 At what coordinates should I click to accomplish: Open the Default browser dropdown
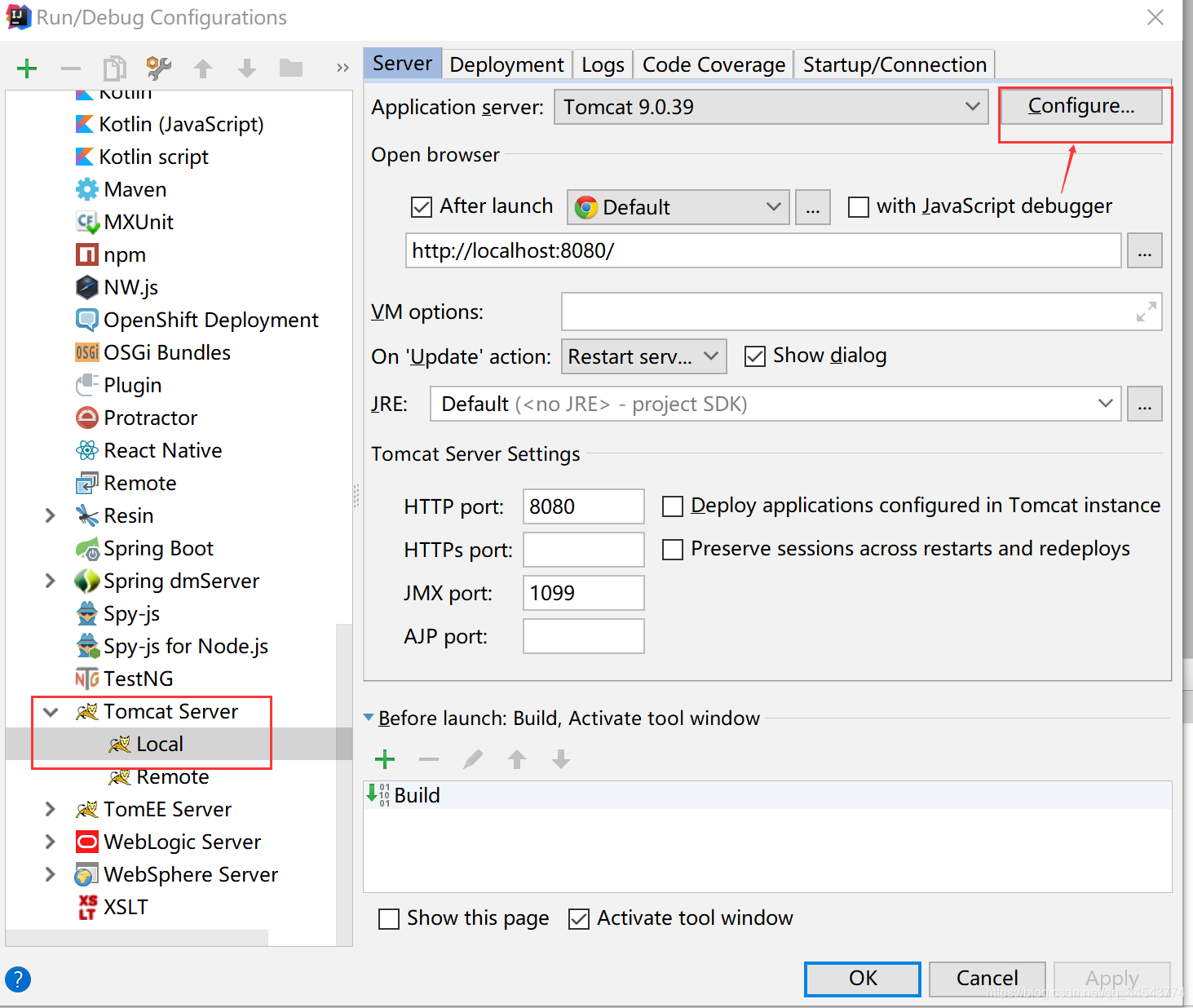[x=678, y=207]
